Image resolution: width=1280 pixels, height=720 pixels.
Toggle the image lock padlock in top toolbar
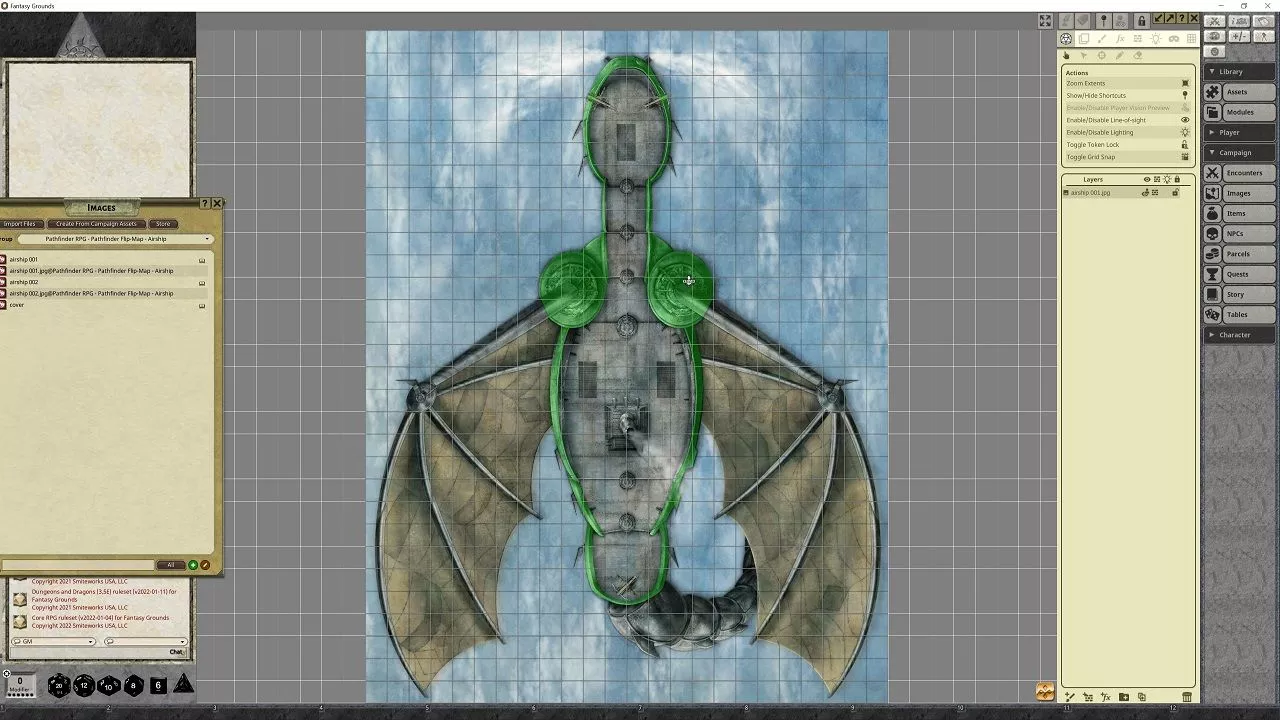pos(1142,20)
